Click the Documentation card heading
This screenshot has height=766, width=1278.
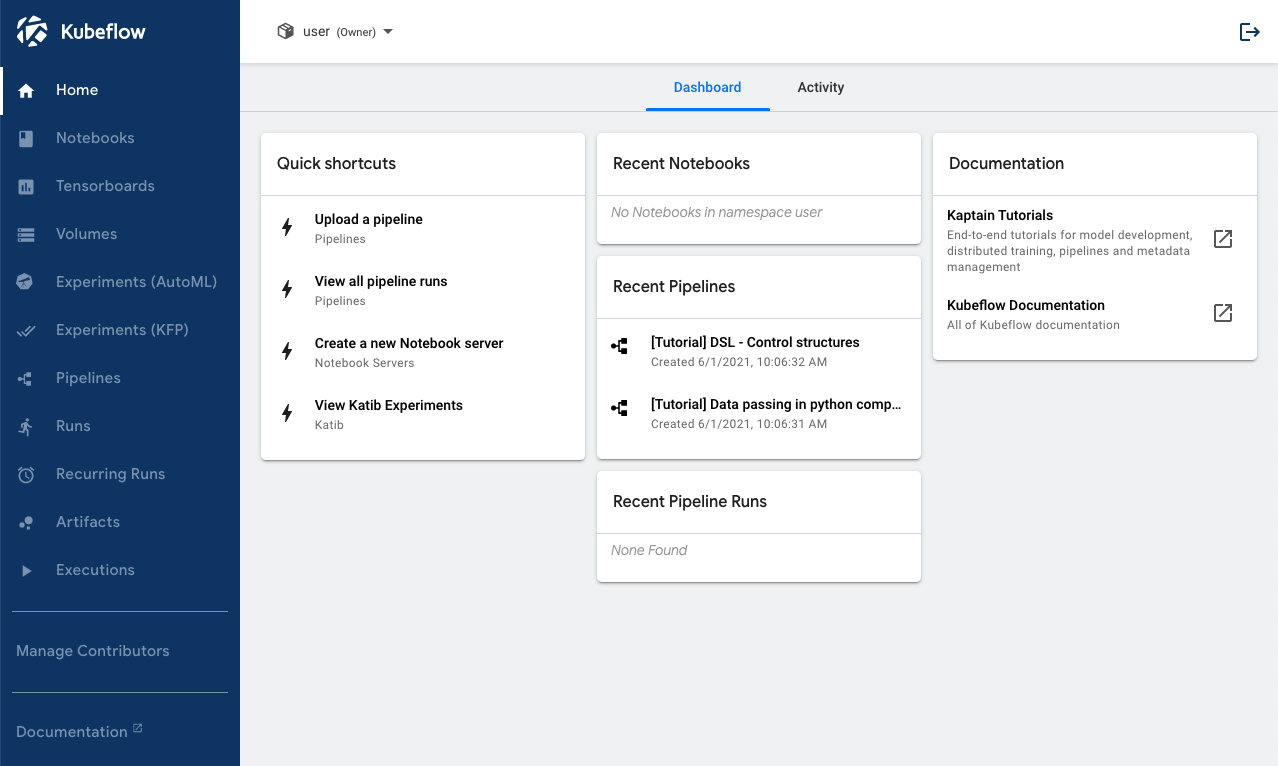tap(1006, 163)
